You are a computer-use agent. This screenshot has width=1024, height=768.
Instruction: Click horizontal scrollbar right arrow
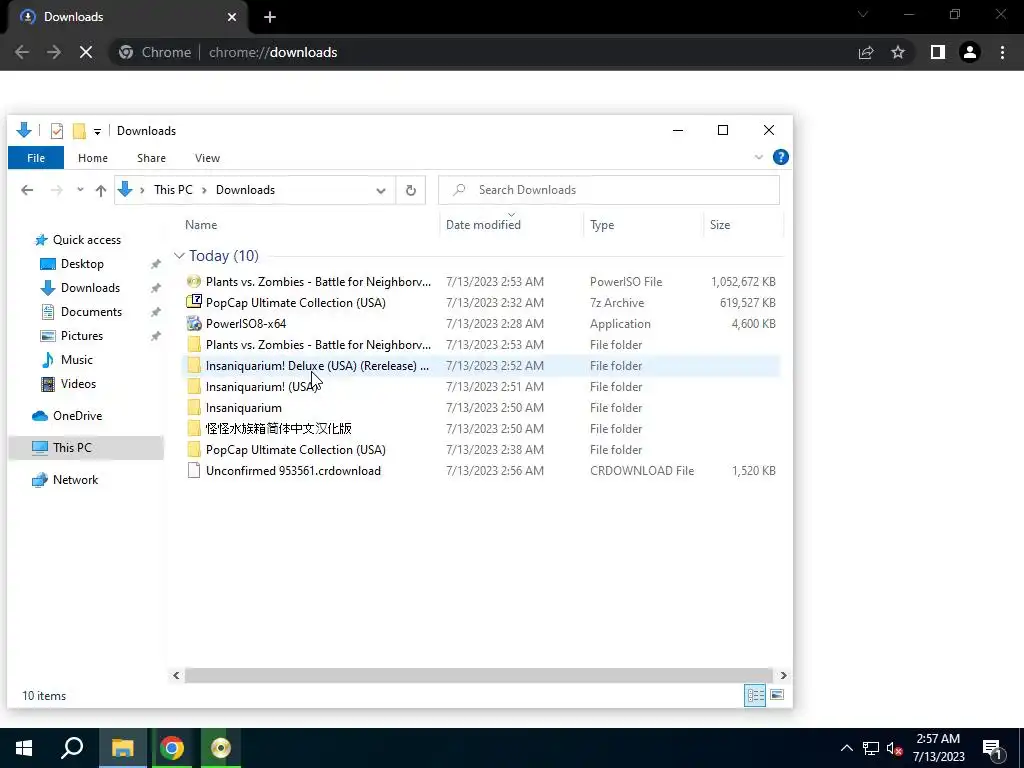(x=783, y=675)
